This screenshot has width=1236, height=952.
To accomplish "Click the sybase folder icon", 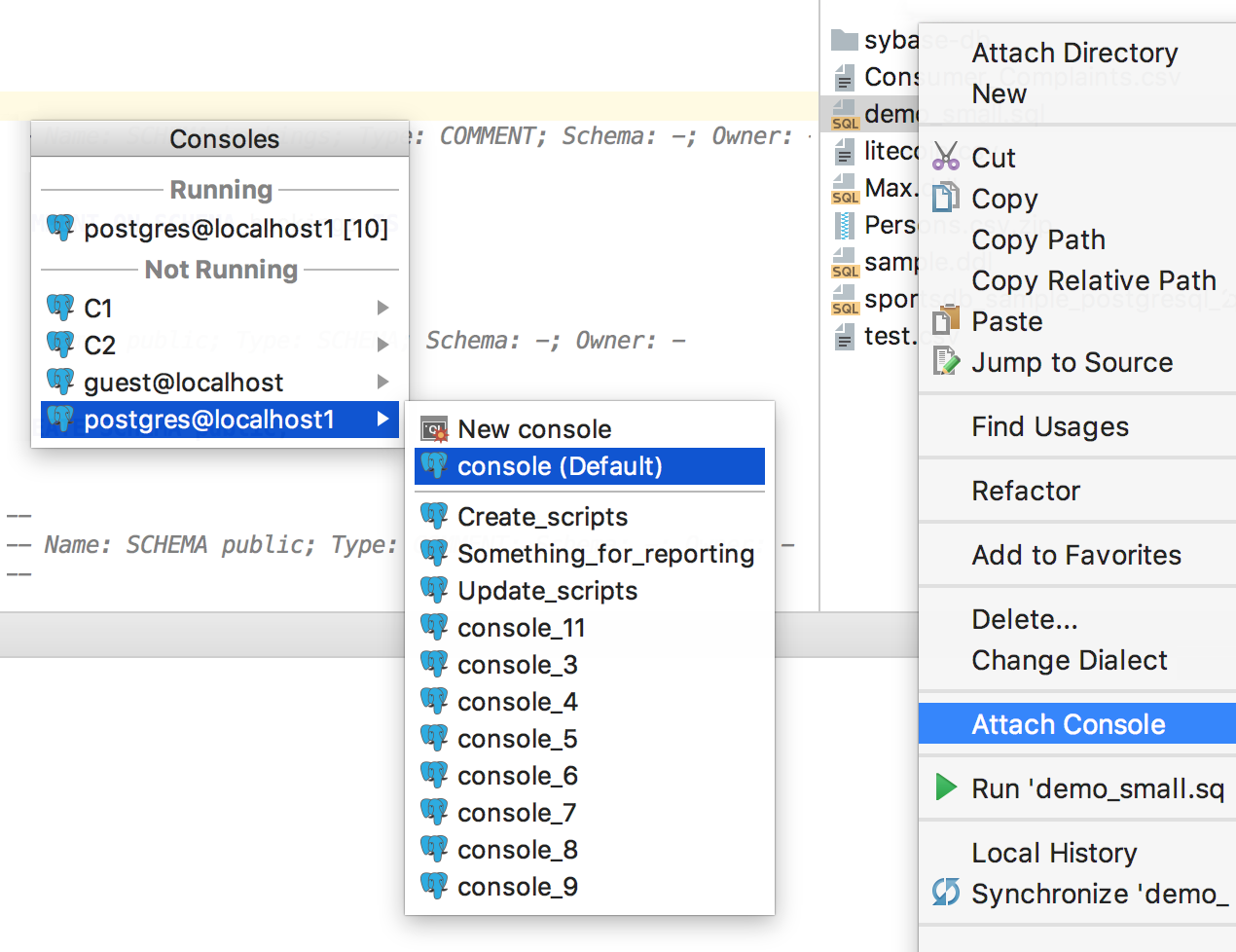I will (845, 40).
